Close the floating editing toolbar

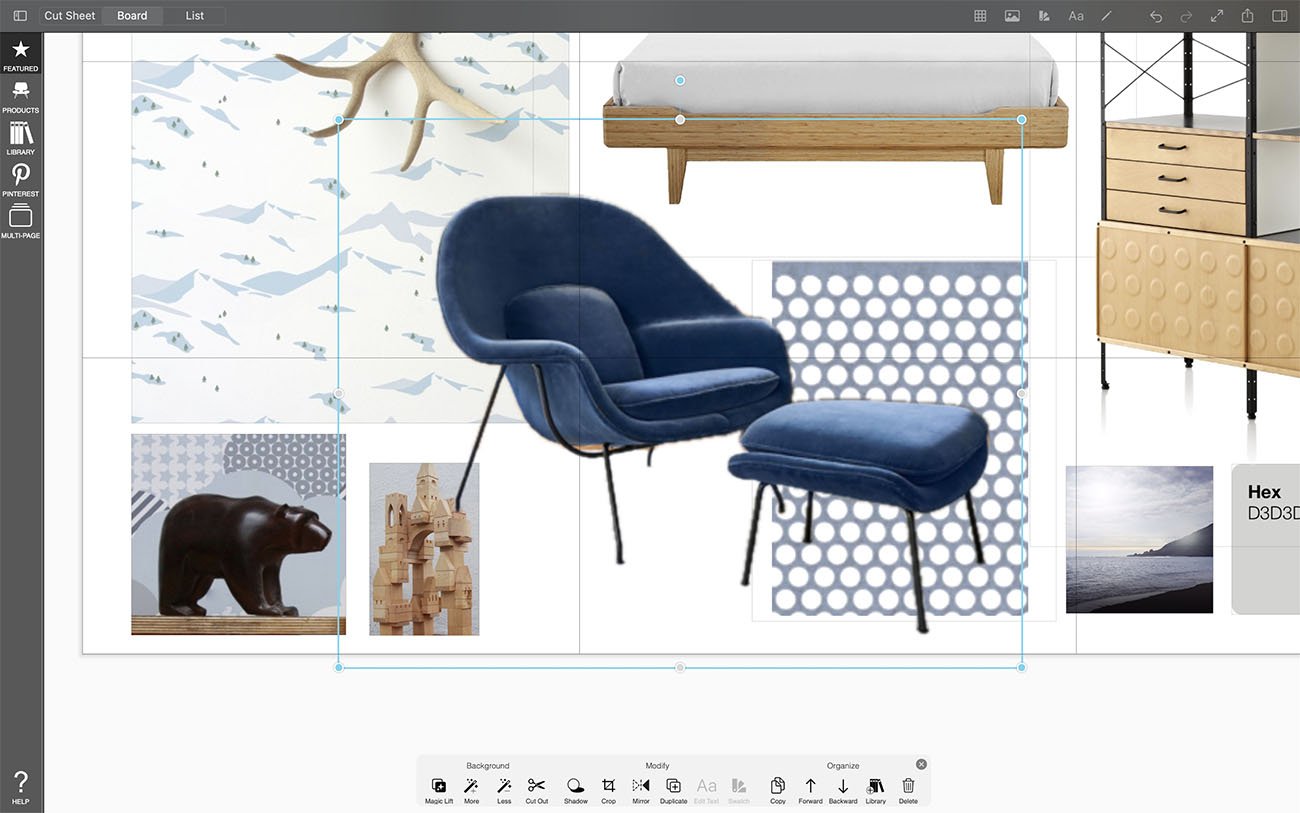(x=921, y=764)
